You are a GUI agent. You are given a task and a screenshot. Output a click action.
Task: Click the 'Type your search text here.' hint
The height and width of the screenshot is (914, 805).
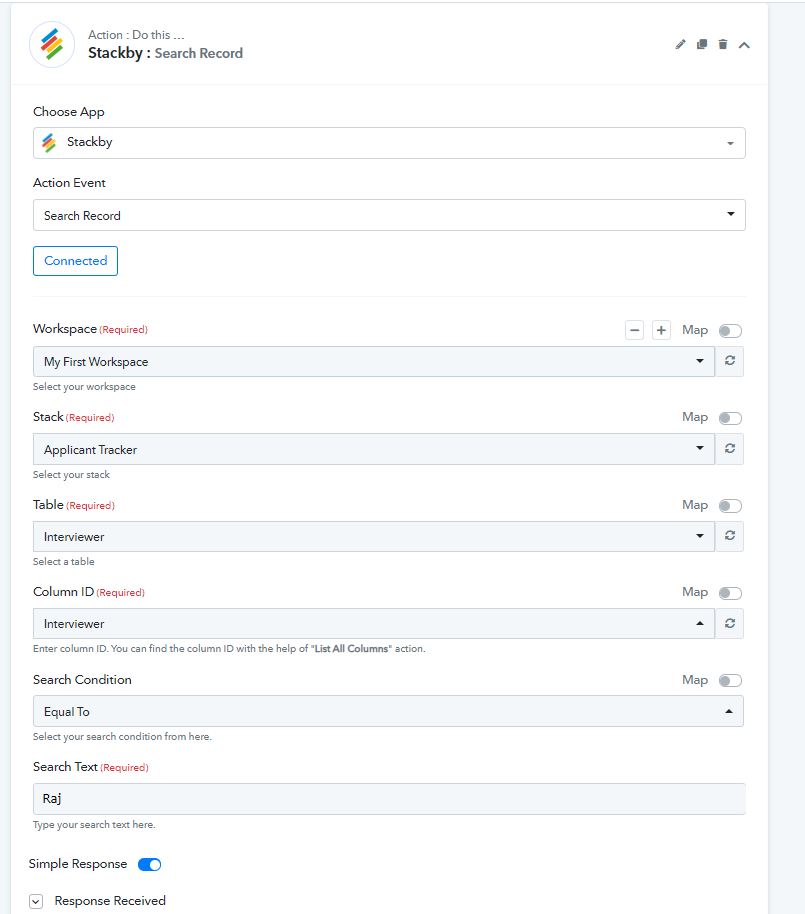tap(94, 825)
